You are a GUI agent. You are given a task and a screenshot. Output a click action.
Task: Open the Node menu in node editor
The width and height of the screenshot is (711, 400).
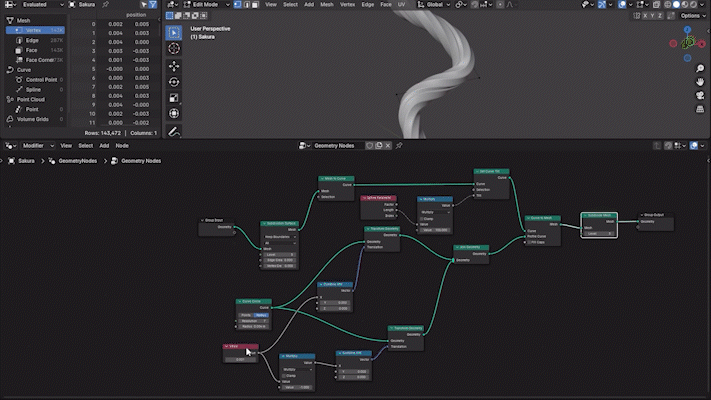point(122,145)
